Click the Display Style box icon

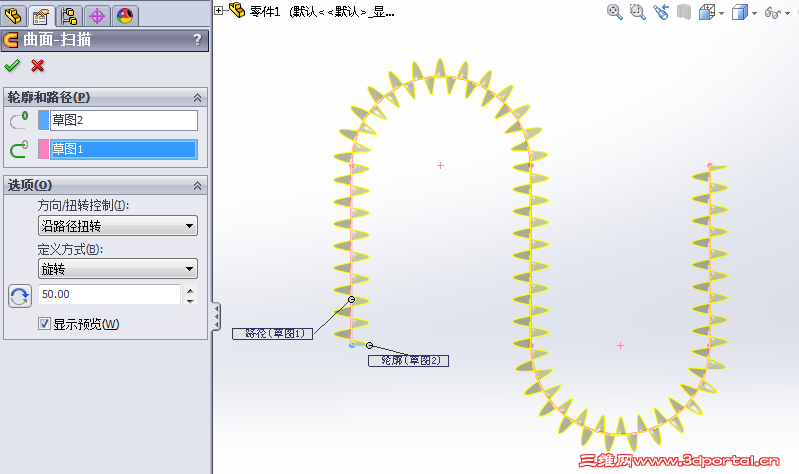coord(739,12)
